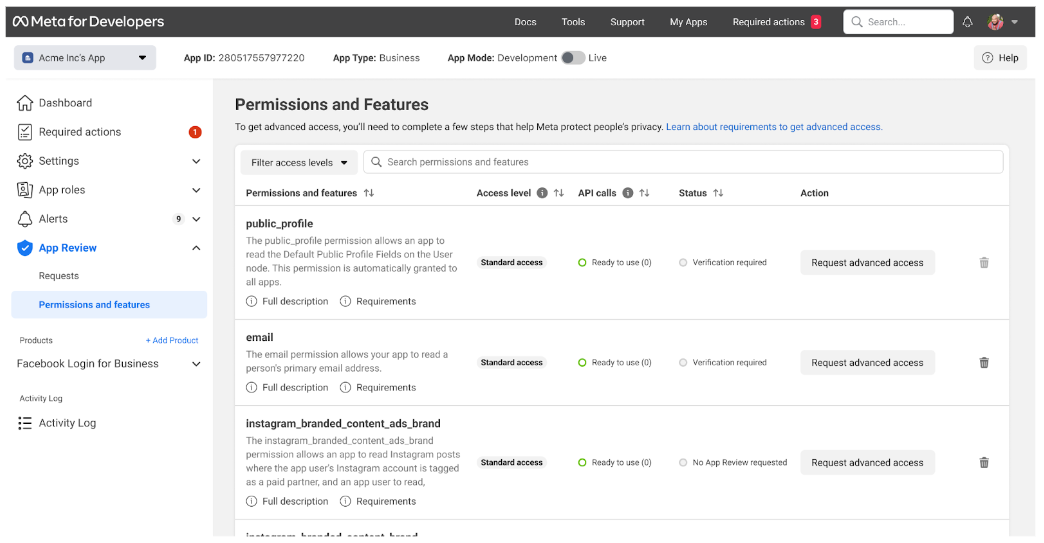Open the profile dropdown arrow
The height and width of the screenshot is (543, 1044).
(1015, 22)
